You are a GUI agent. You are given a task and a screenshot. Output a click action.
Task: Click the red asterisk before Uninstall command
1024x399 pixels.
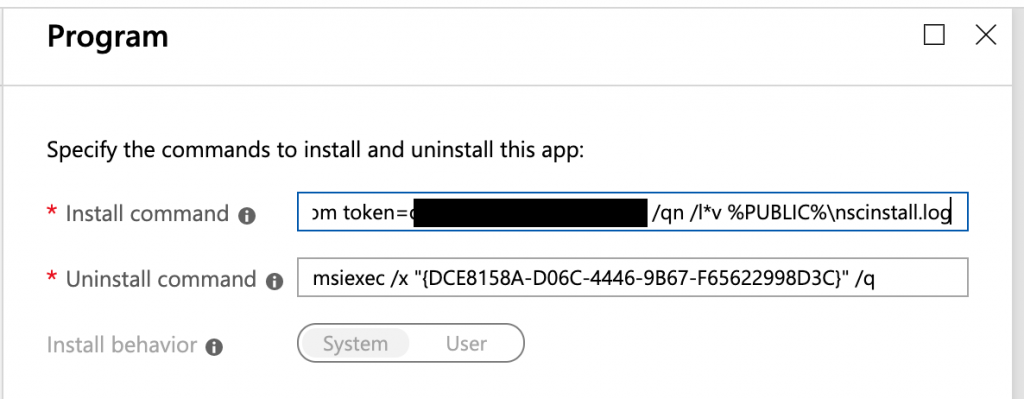click(x=52, y=277)
